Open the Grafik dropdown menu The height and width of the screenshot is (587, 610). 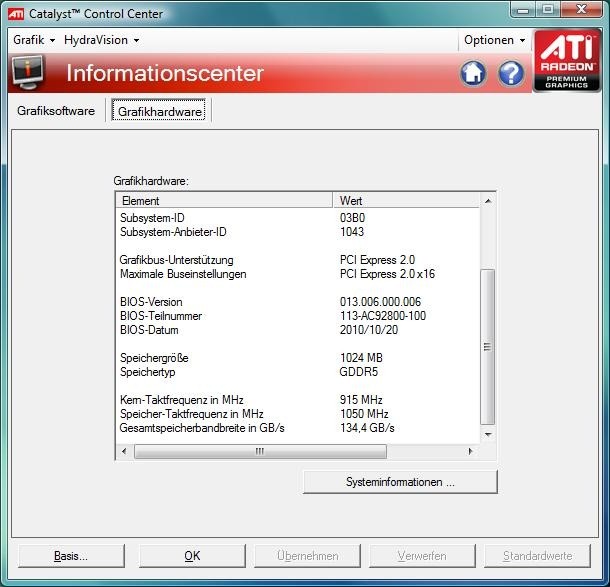click(x=34, y=40)
